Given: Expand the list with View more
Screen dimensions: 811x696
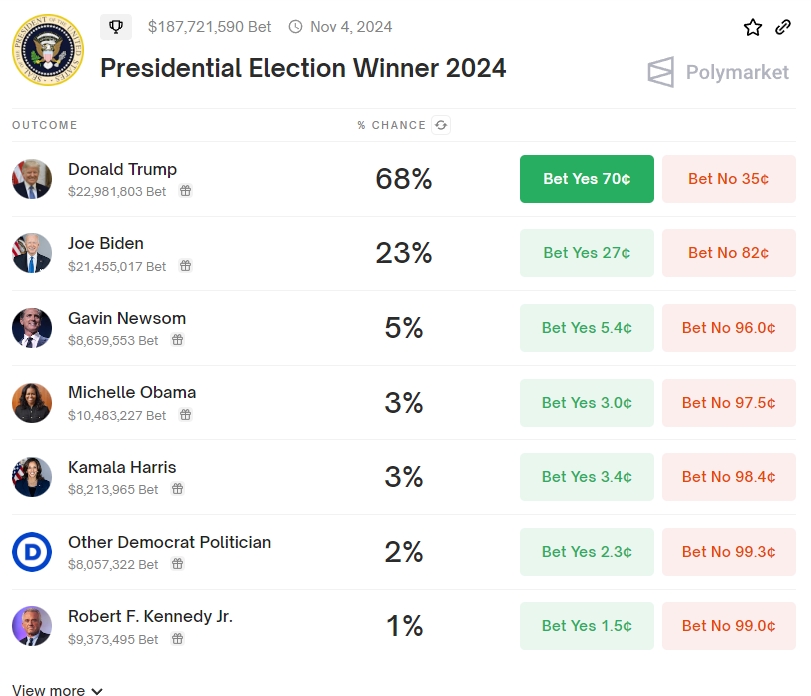Looking at the screenshot, I should 57,690.
